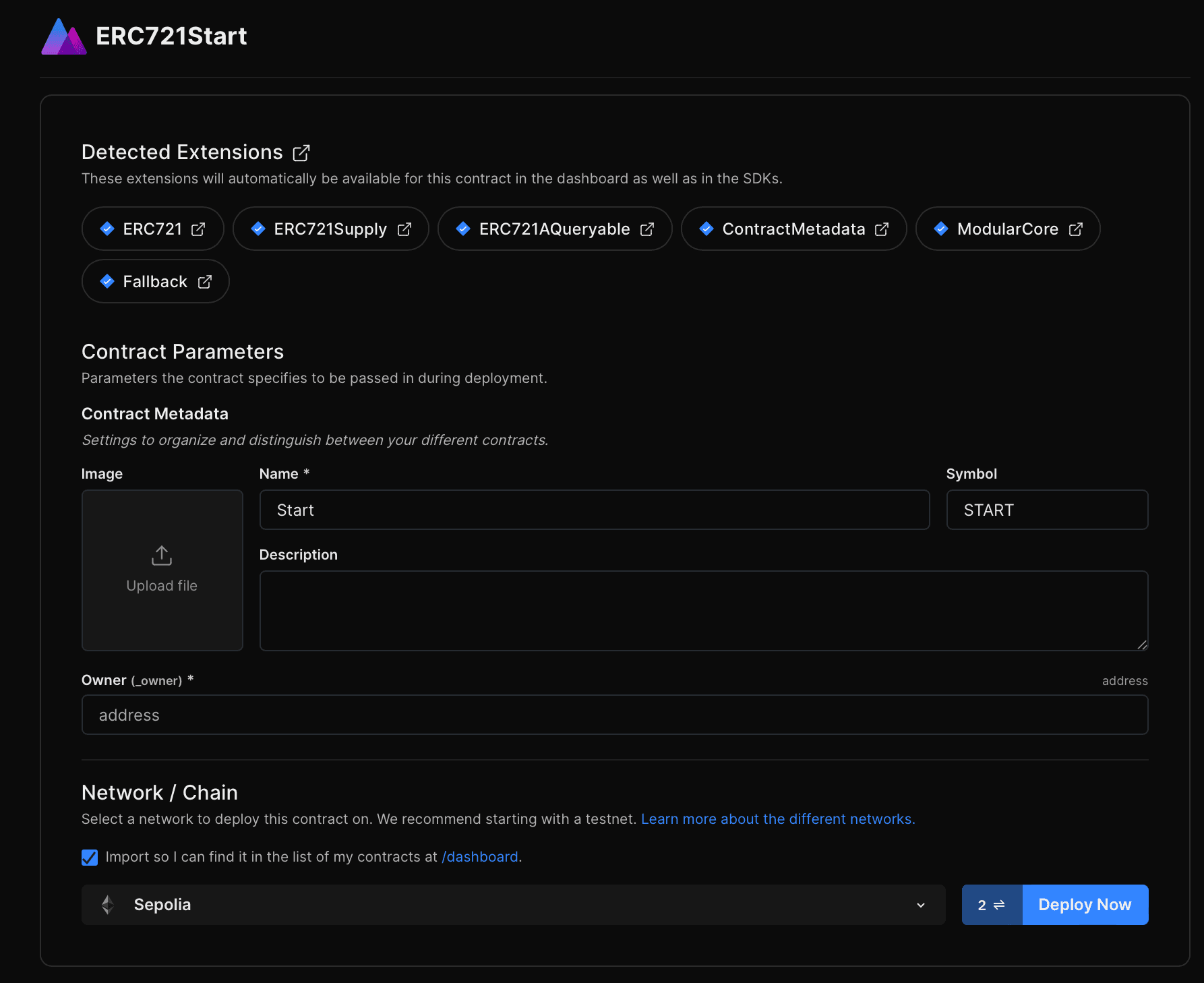1204x983 pixels.
Task: Expand the Sepolia network dropdown
Action: (512, 905)
